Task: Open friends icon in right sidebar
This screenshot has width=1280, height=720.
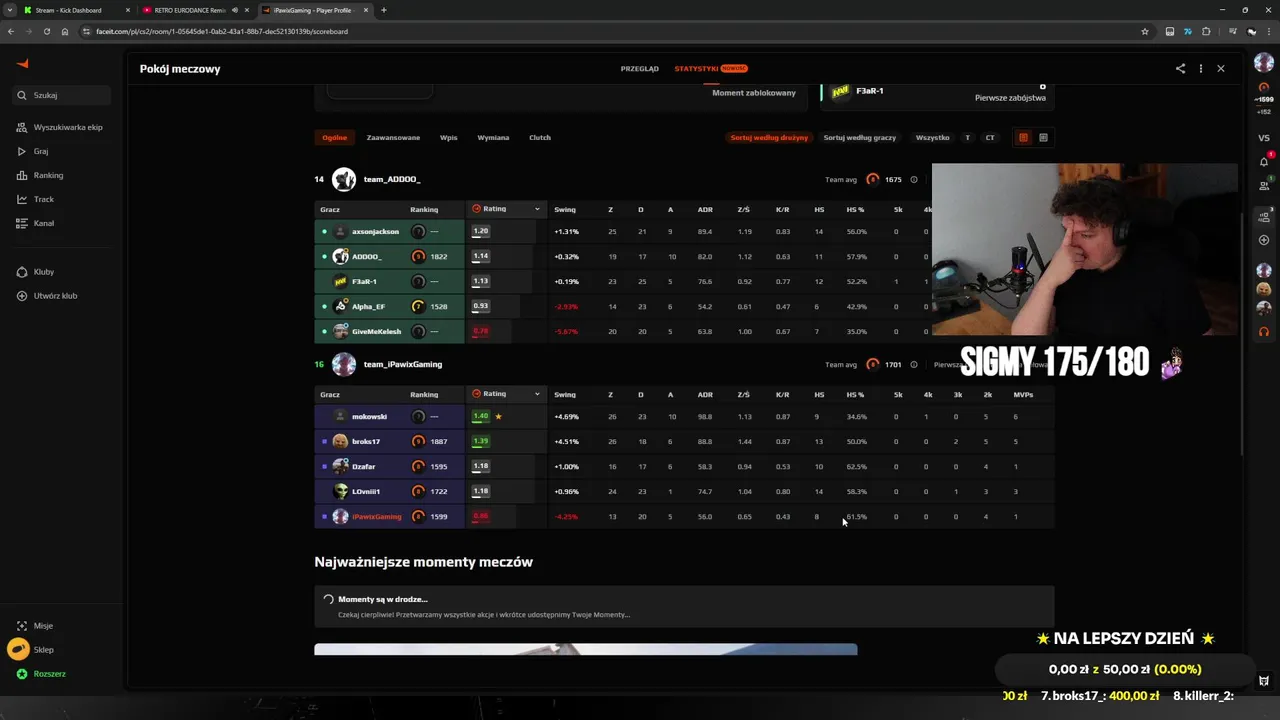Action: point(1264,185)
